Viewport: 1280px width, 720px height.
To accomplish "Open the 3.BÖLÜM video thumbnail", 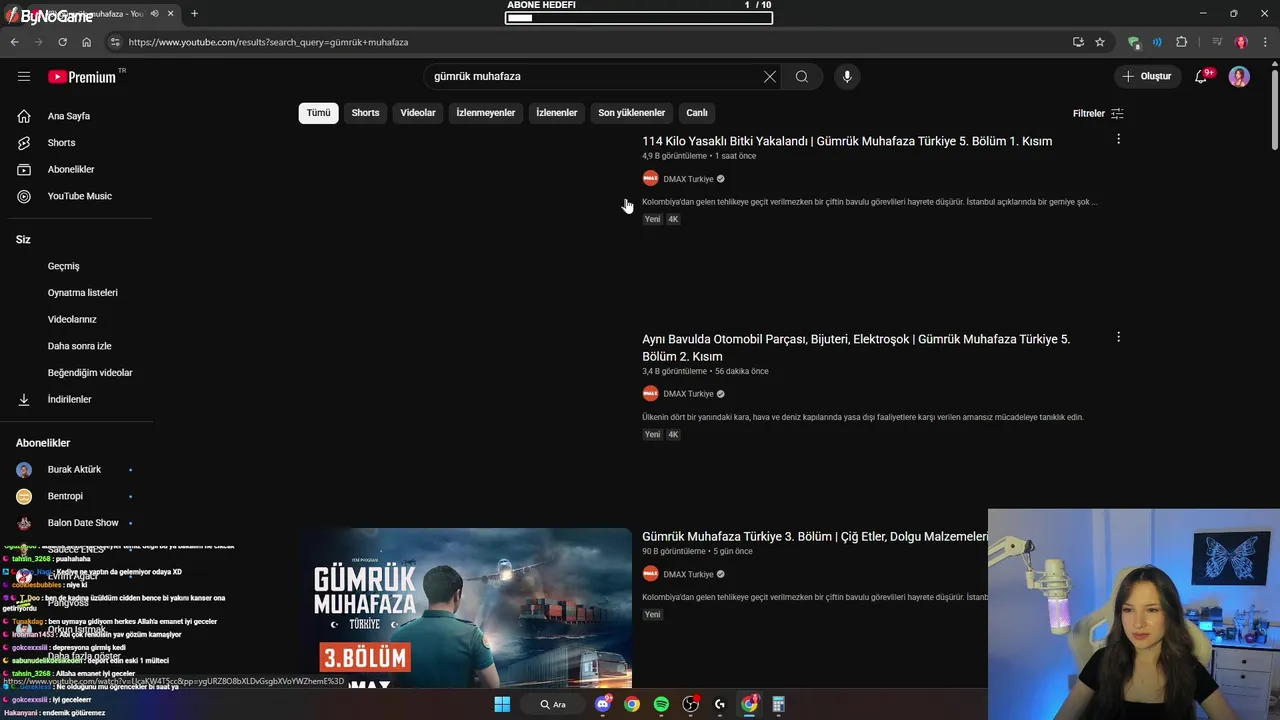I will click(x=465, y=608).
